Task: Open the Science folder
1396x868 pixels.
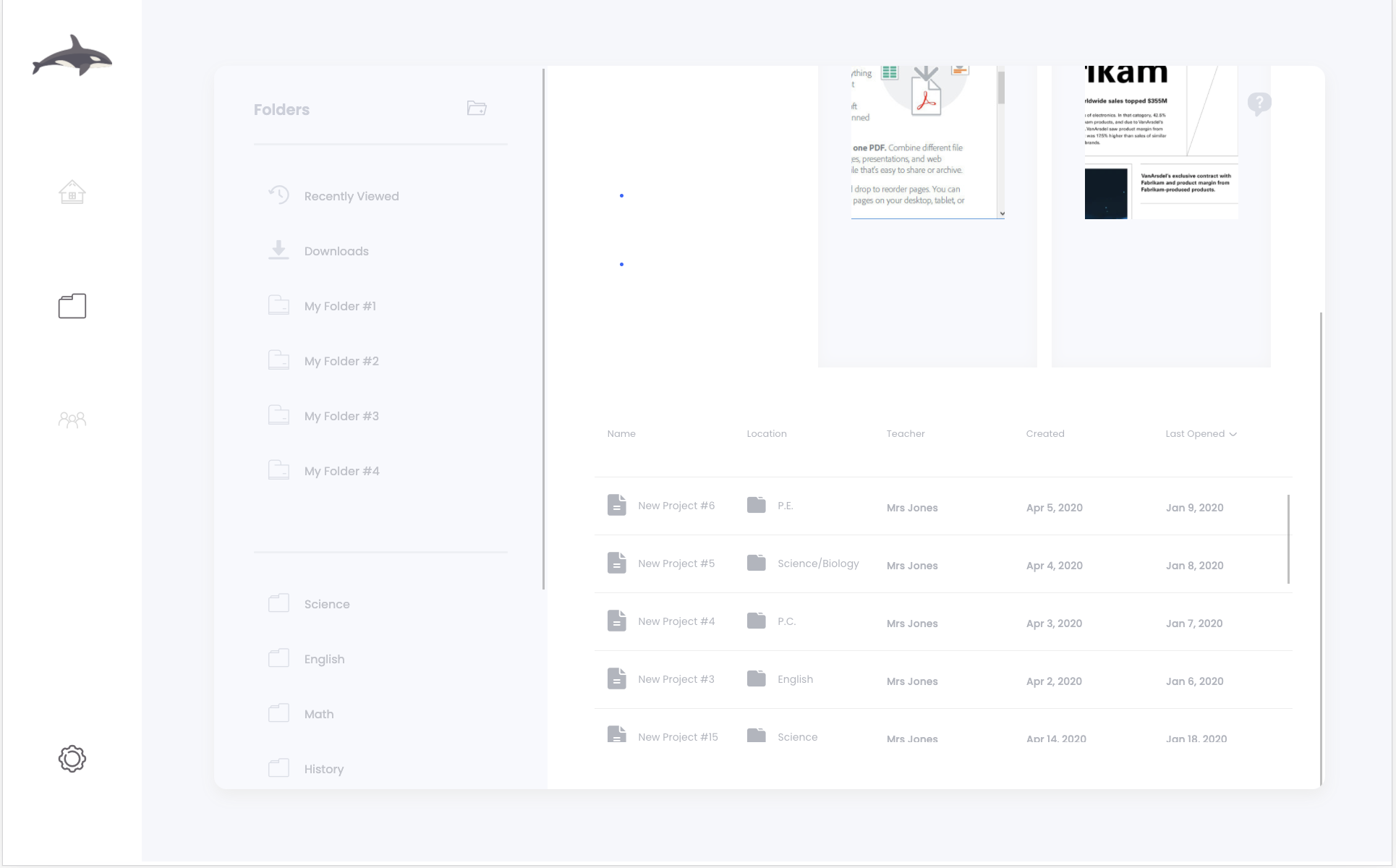Action: [326, 604]
